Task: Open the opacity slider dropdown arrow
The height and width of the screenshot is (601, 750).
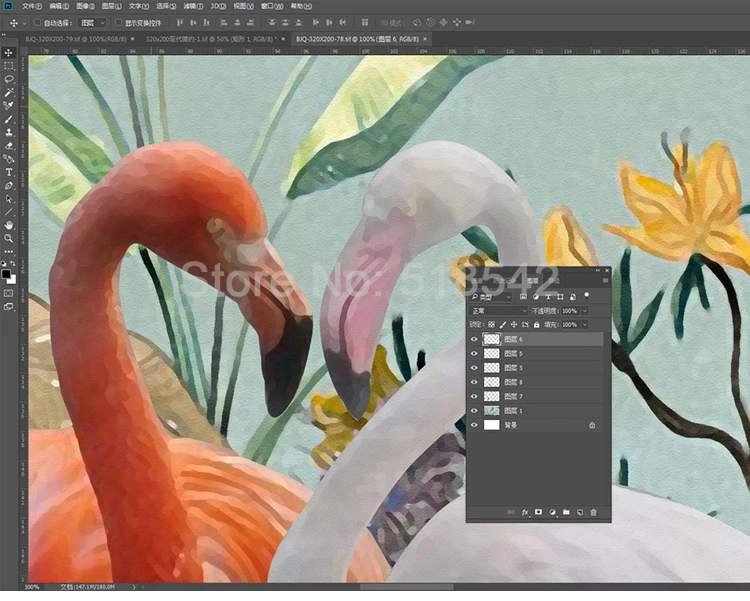Action: 585,311
